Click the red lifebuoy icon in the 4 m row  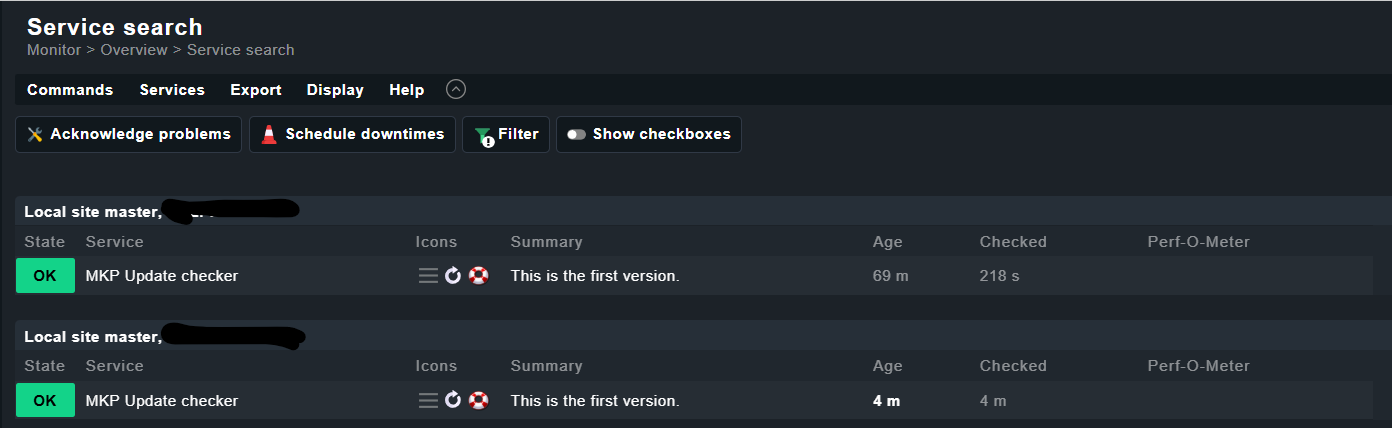(479, 401)
